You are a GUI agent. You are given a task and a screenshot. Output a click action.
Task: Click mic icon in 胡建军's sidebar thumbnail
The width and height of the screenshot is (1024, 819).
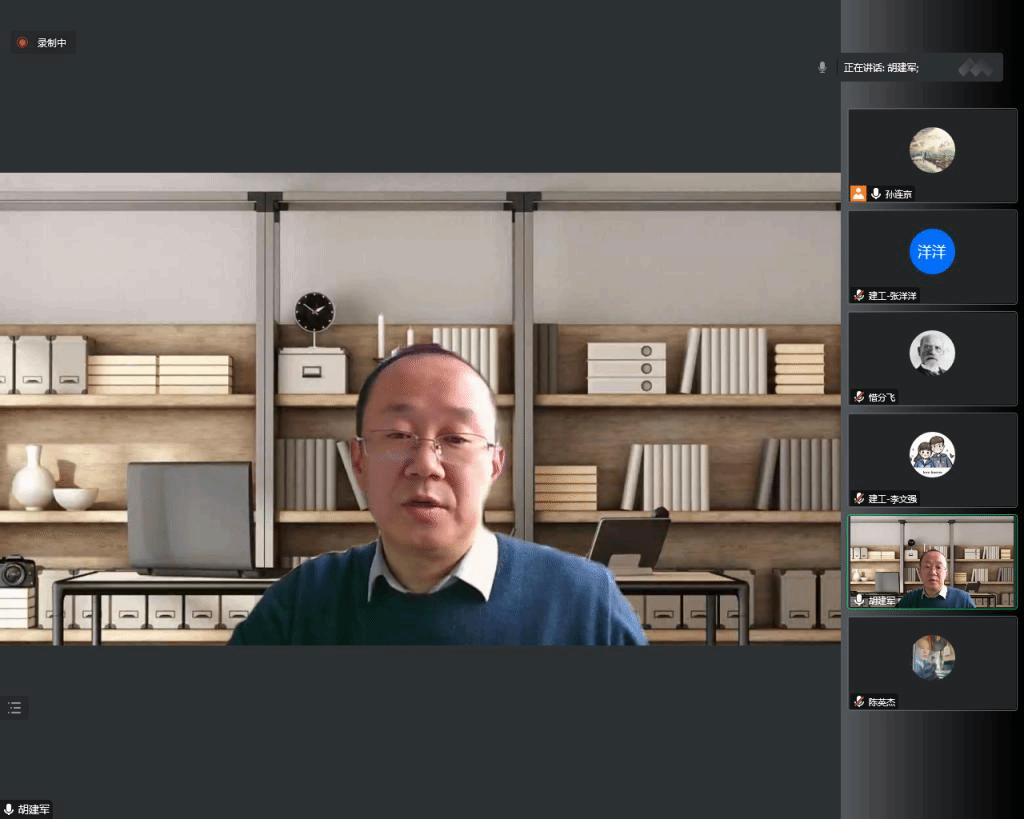858,600
